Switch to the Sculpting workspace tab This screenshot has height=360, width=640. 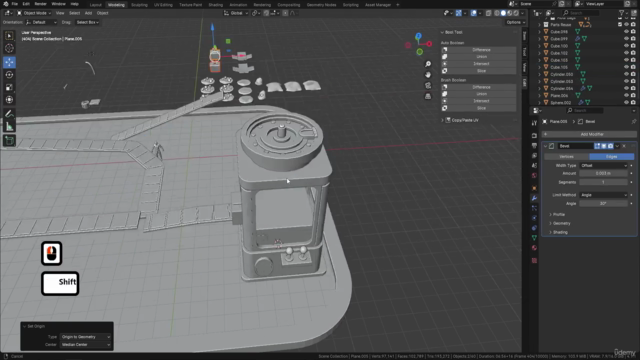click(x=139, y=5)
